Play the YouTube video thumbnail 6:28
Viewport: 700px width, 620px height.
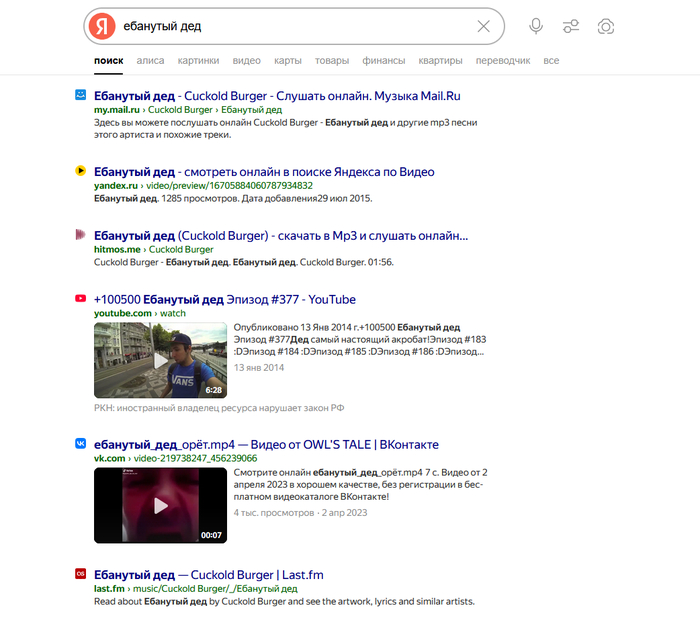tap(160, 360)
